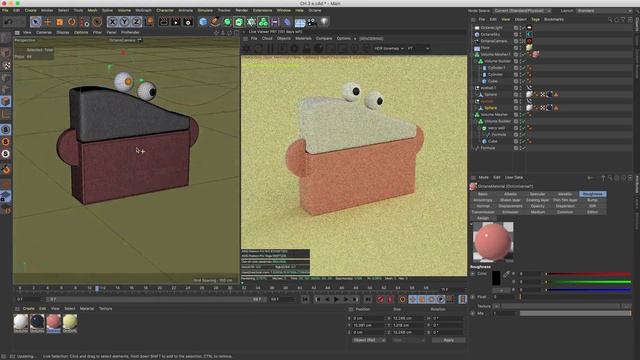Open the Create menu in menu bar
640x360 pixels.
click(31, 10)
